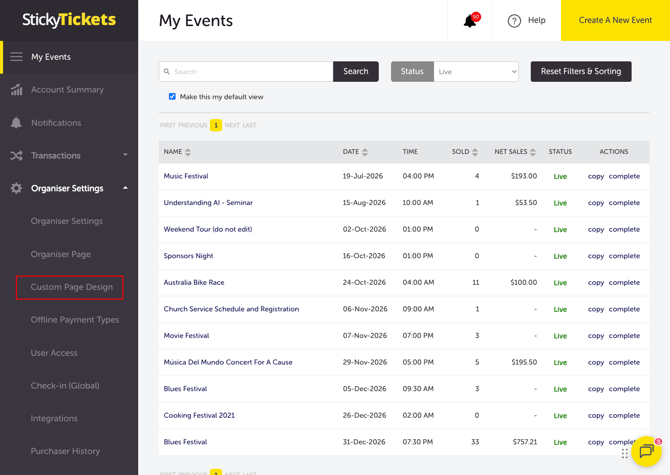Open Organiser Page submenu item
This screenshot has height=475, width=670.
click(61, 254)
